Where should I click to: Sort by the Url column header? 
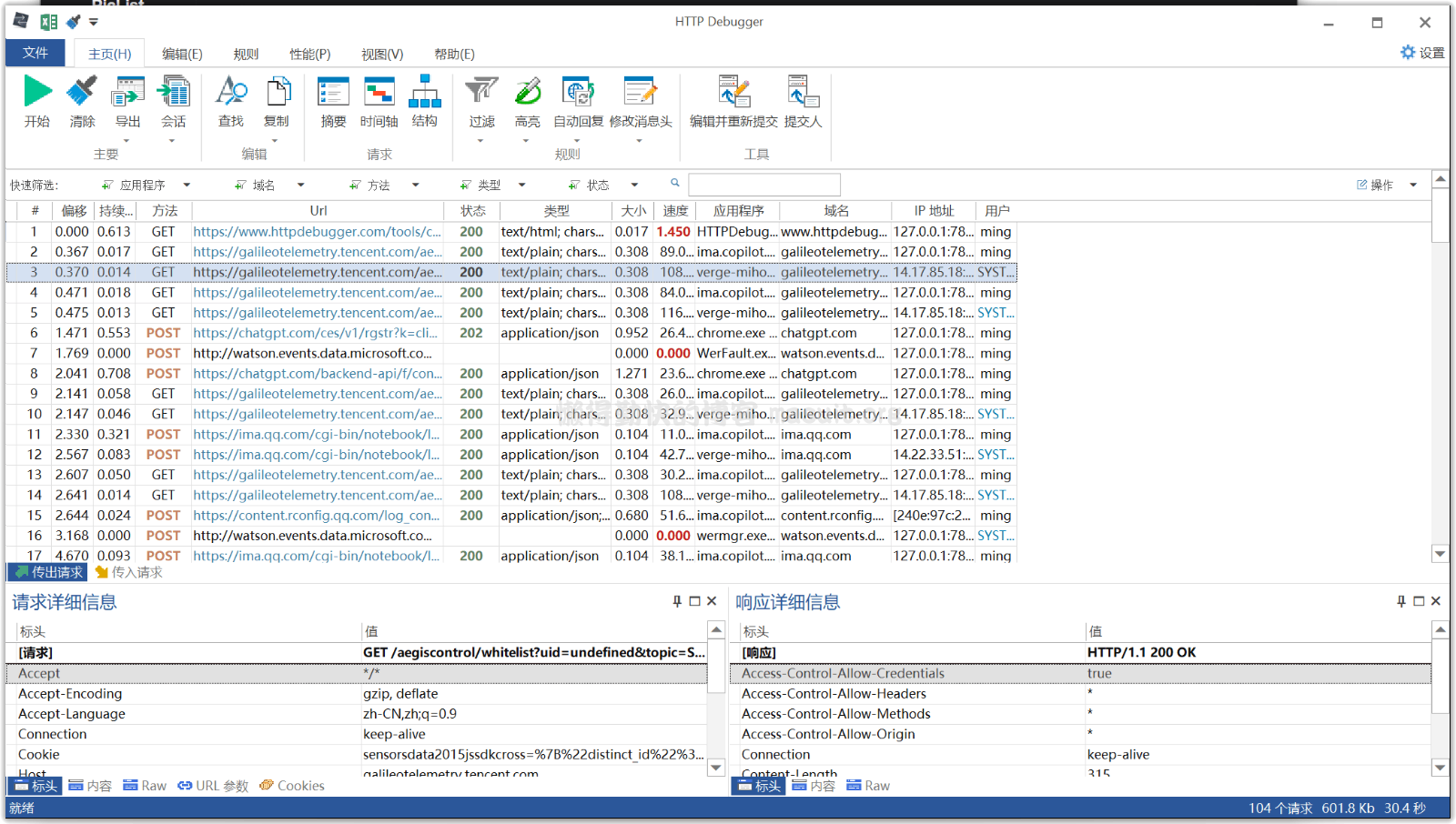(x=318, y=211)
